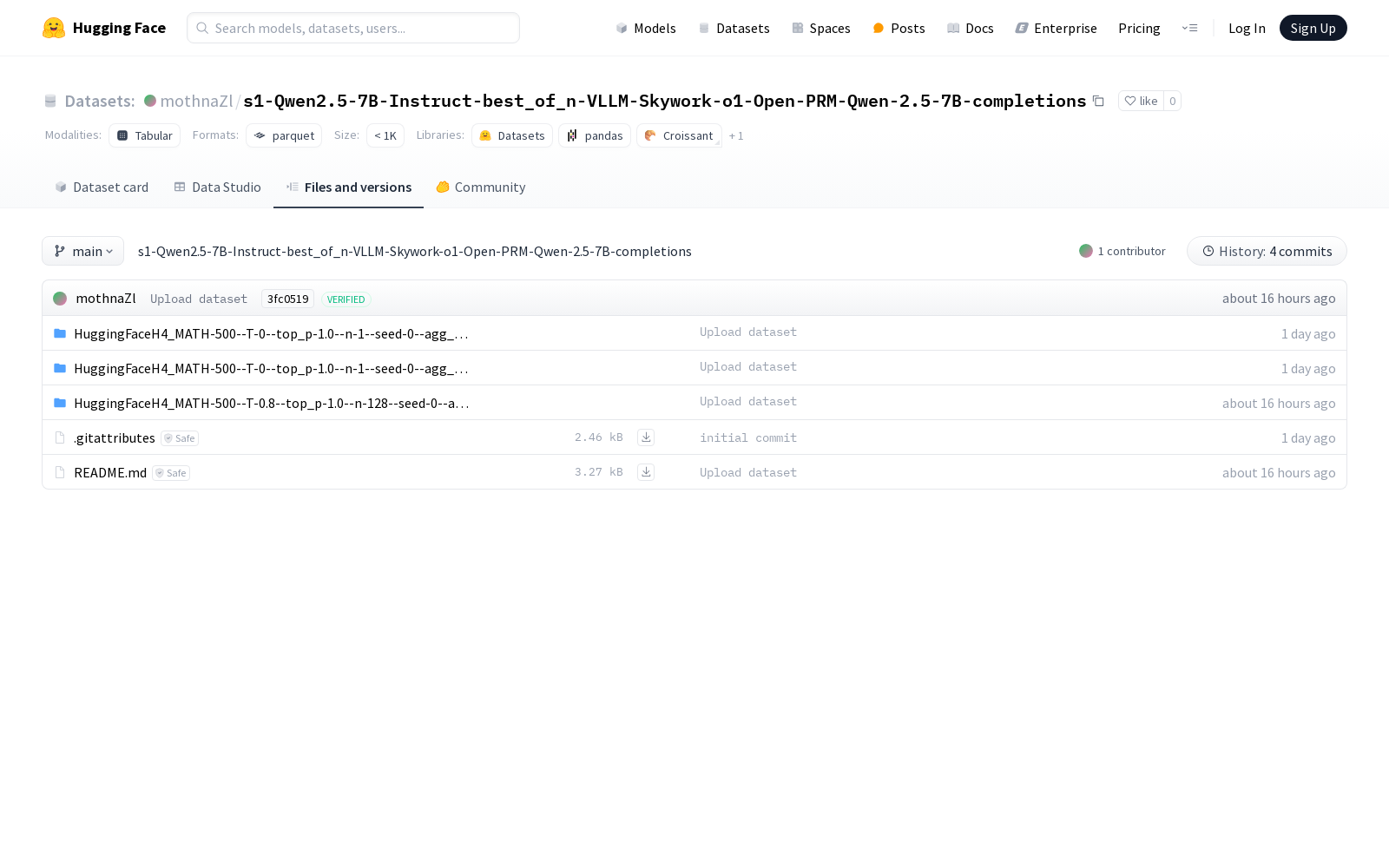Click the Hugging Face logo emoji
This screenshot has height=868, width=1389.
point(54,27)
